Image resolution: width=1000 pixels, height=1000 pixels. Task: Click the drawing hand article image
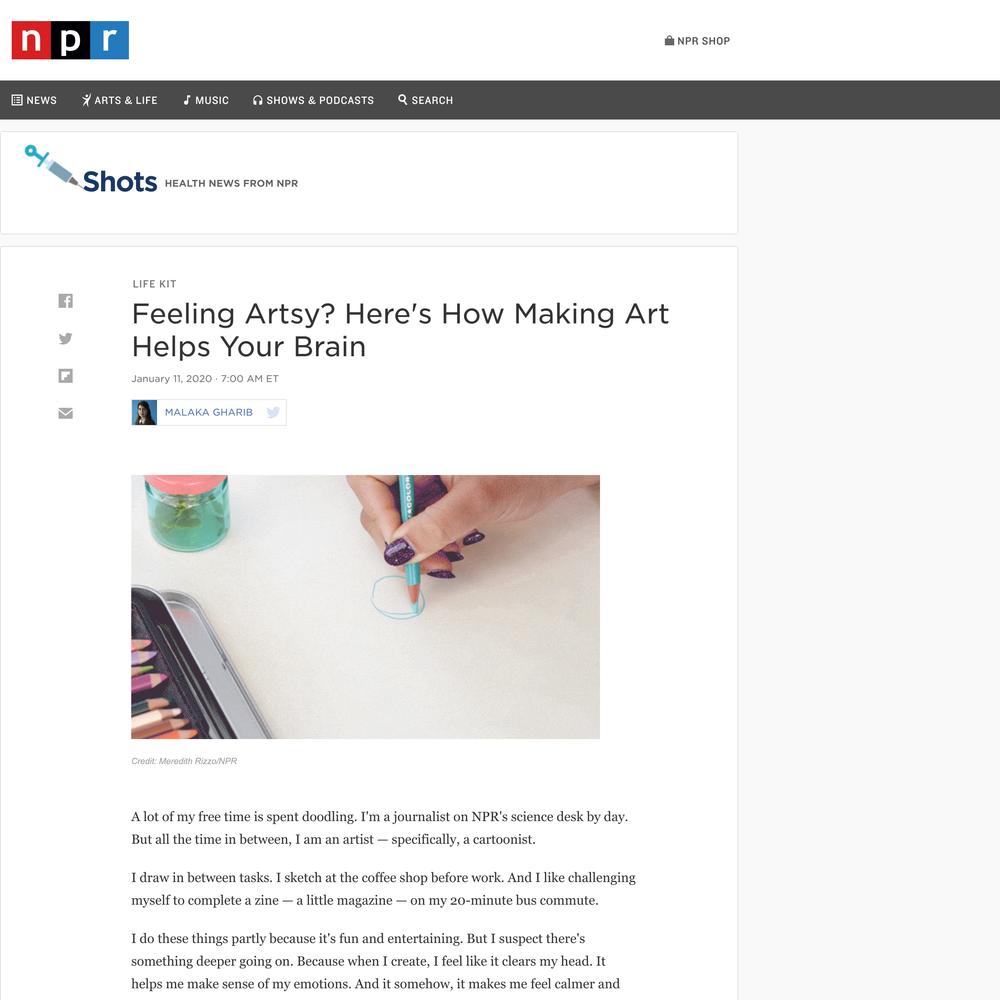(365, 607)
